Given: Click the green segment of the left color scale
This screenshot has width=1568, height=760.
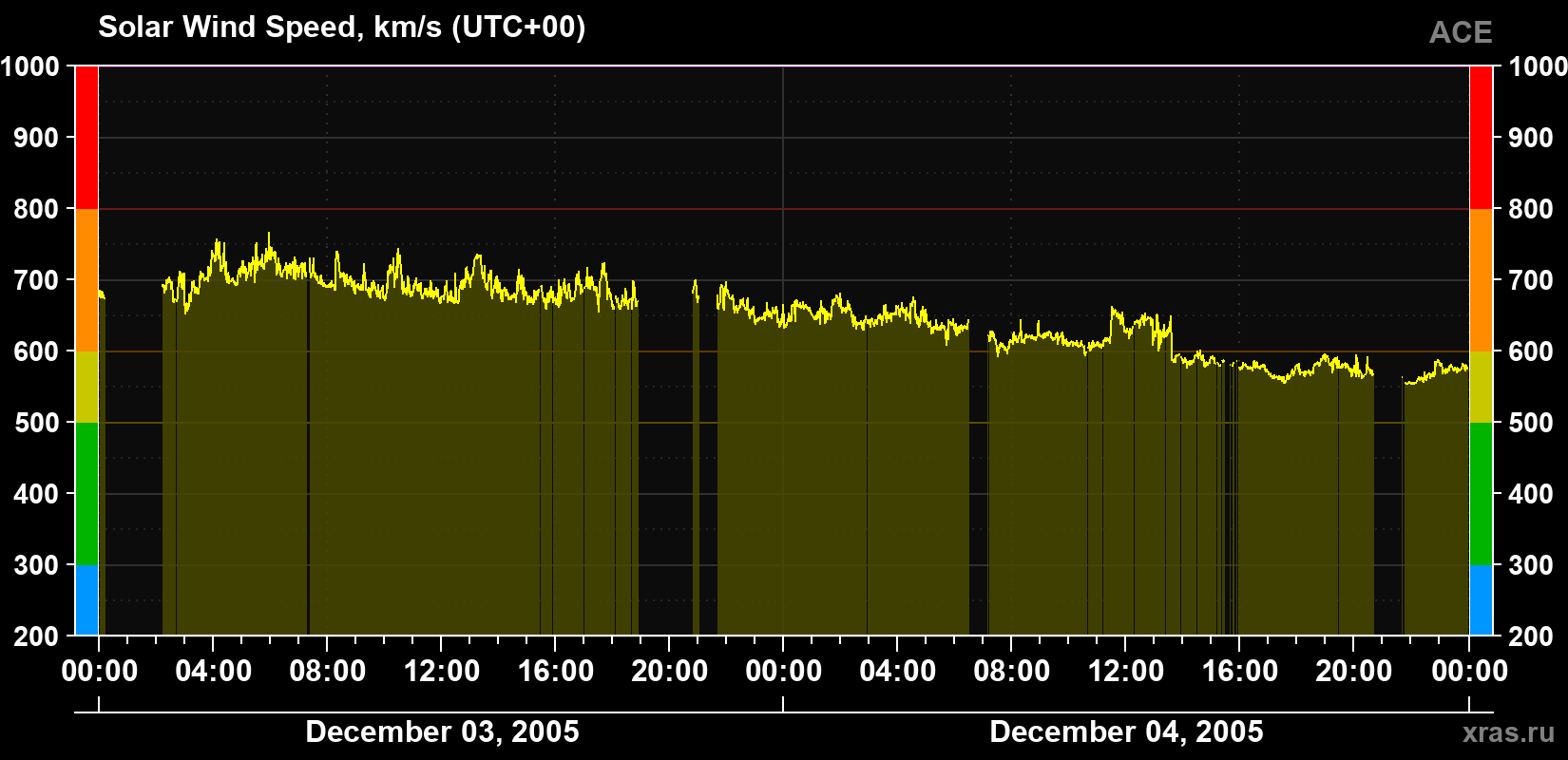Looking at the screenshot, I should click(x=86, y=494).
